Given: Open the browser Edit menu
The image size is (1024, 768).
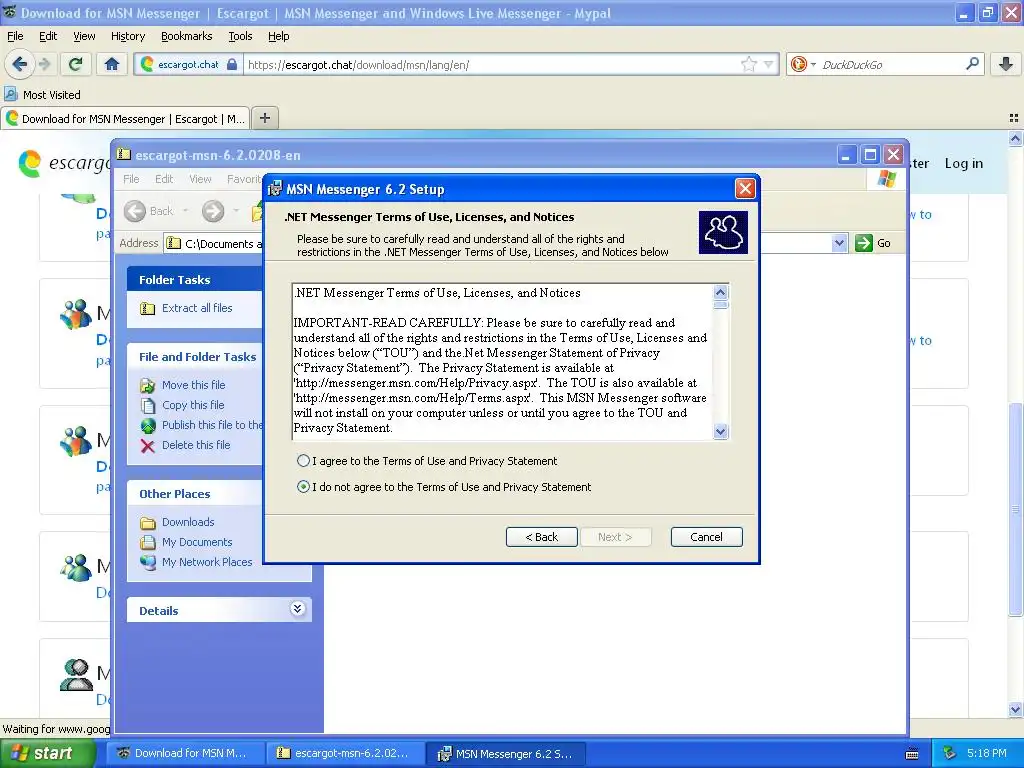Looking at the screenshot, I should [48, 36].
